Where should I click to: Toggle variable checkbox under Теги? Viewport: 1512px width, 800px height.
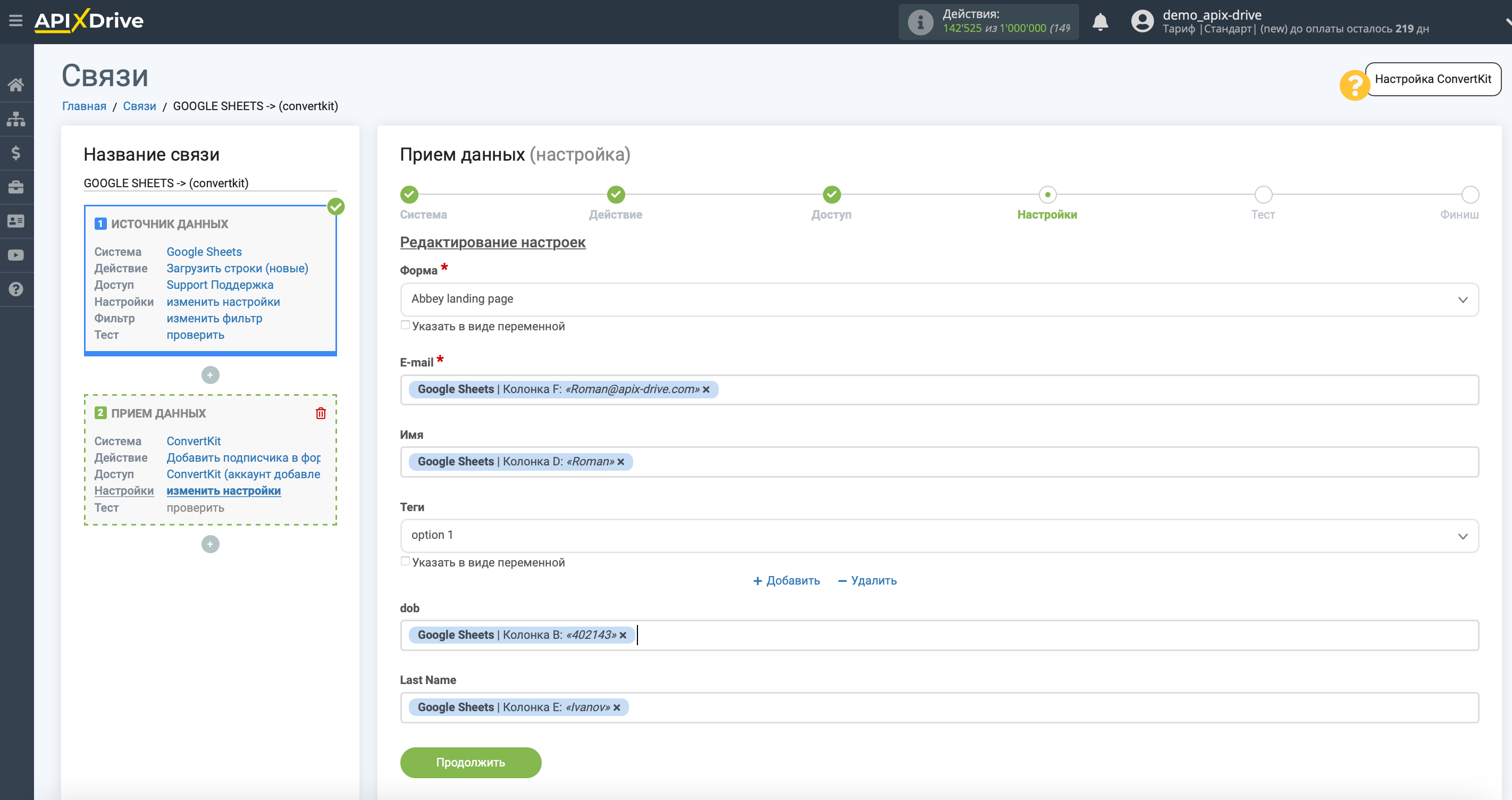(x=405, y=562)
